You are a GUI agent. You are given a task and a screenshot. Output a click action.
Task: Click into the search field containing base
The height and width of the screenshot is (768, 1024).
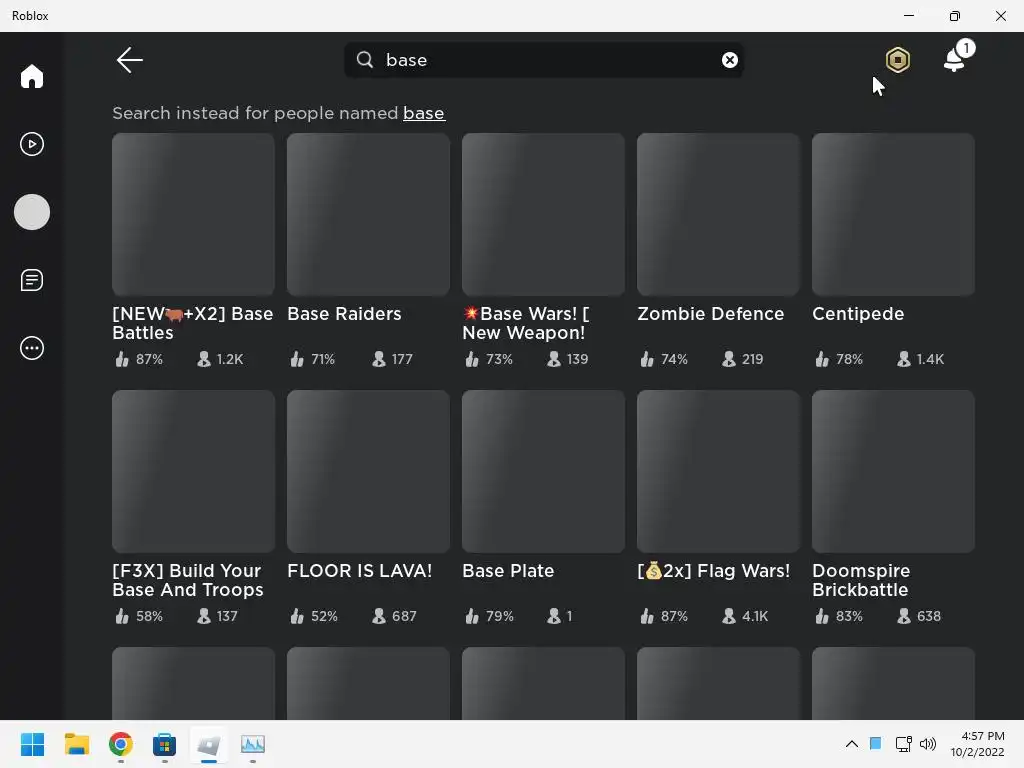coord(543,60)
